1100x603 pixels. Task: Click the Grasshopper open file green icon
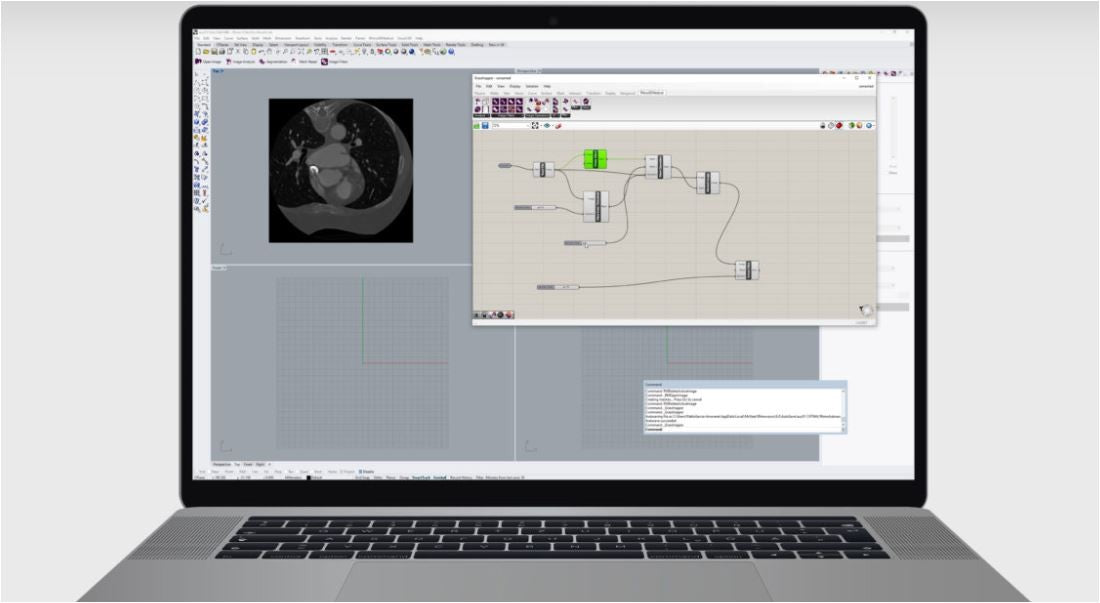476,125
